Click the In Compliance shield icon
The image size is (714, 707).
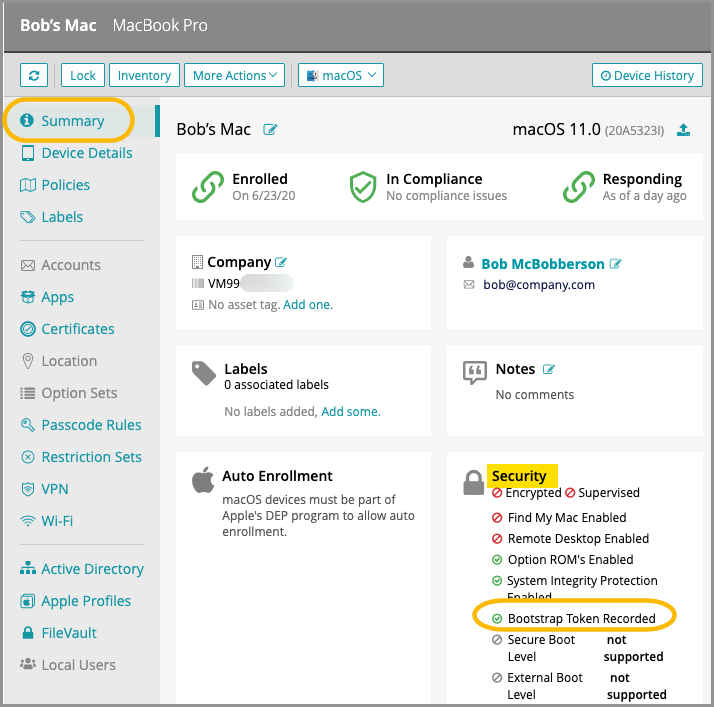[x=362, y=187]
